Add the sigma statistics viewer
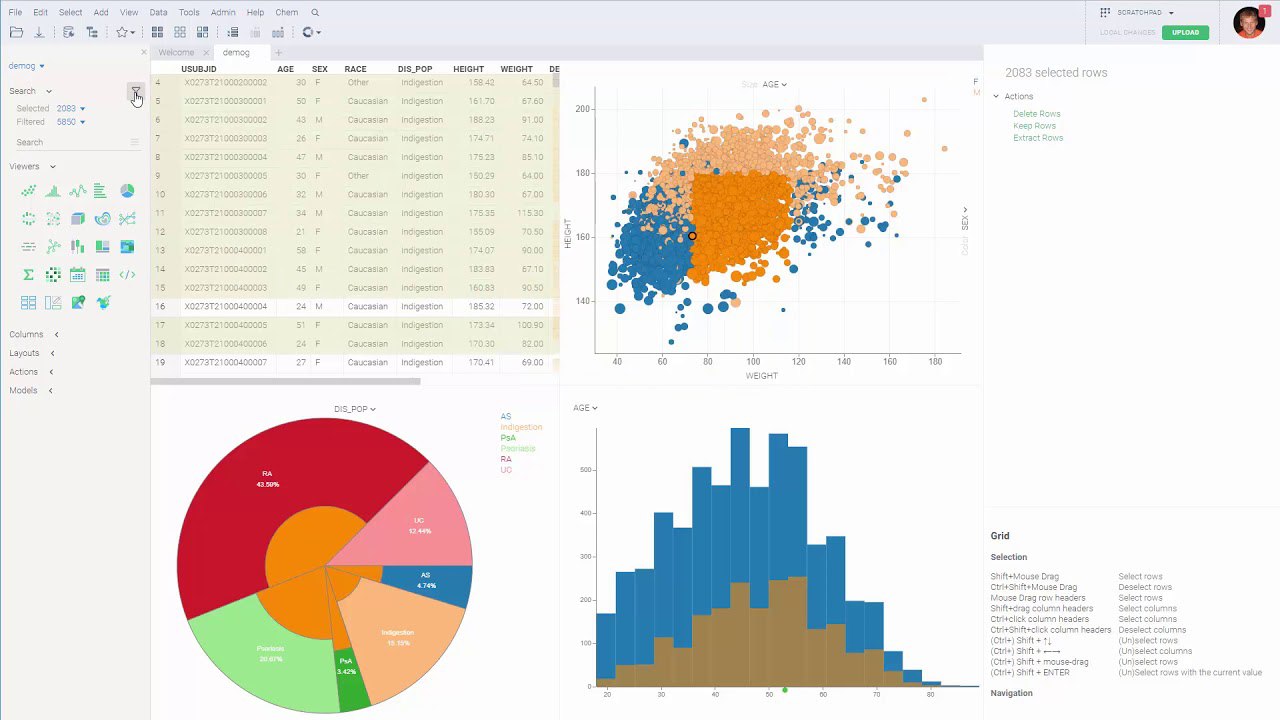This screenshot has width=1280, height=720. [28, 274]
